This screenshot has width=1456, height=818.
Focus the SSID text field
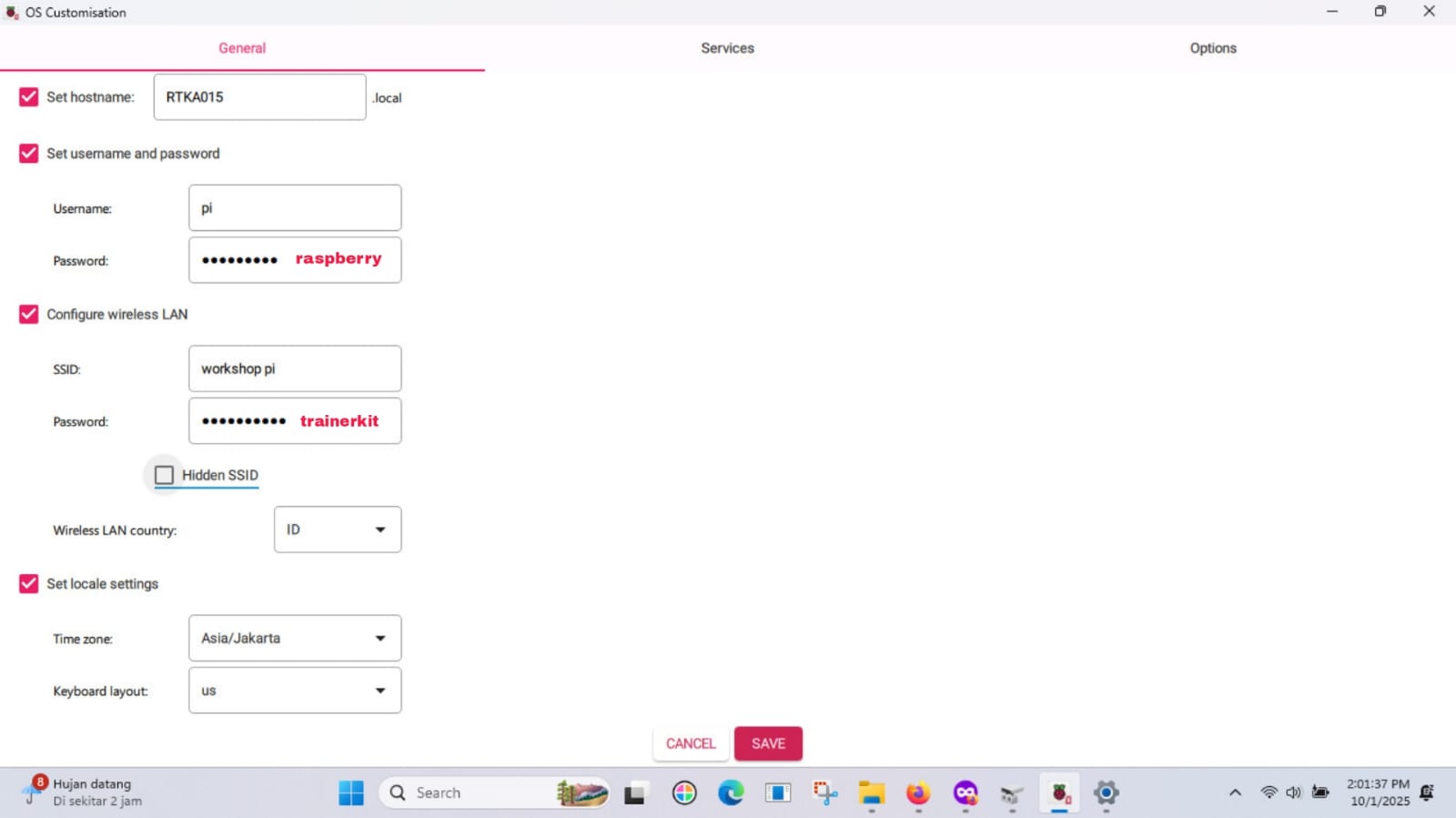[295, 369]
